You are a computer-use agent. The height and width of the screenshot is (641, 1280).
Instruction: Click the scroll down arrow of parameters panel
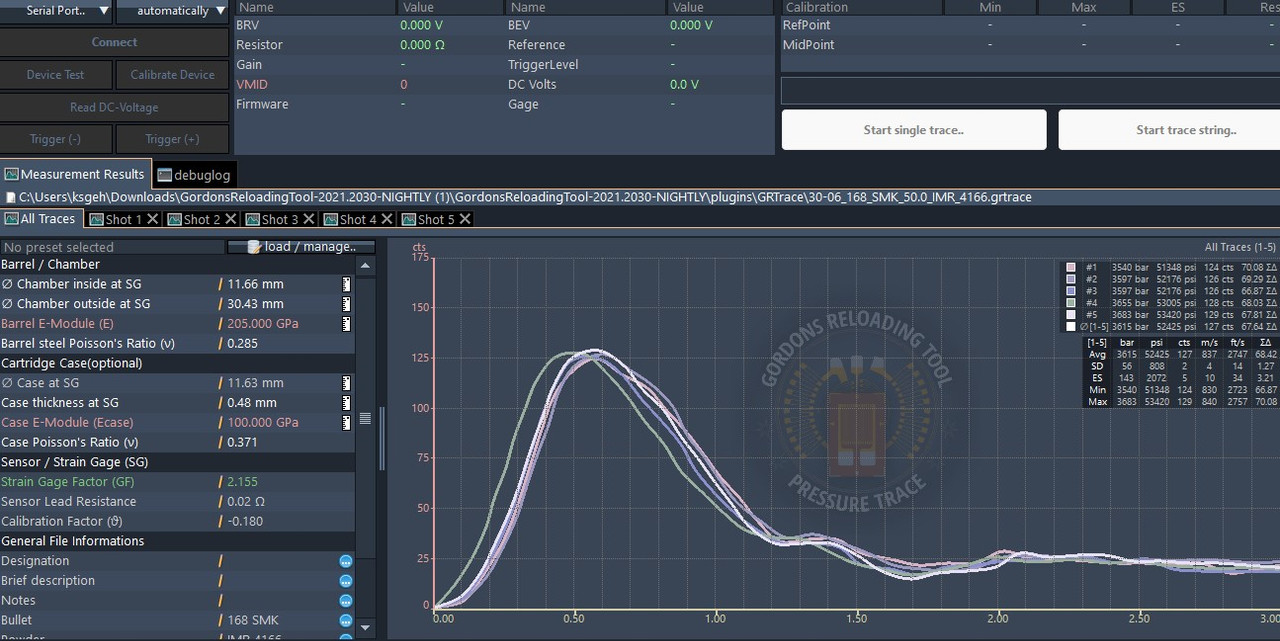365,628
